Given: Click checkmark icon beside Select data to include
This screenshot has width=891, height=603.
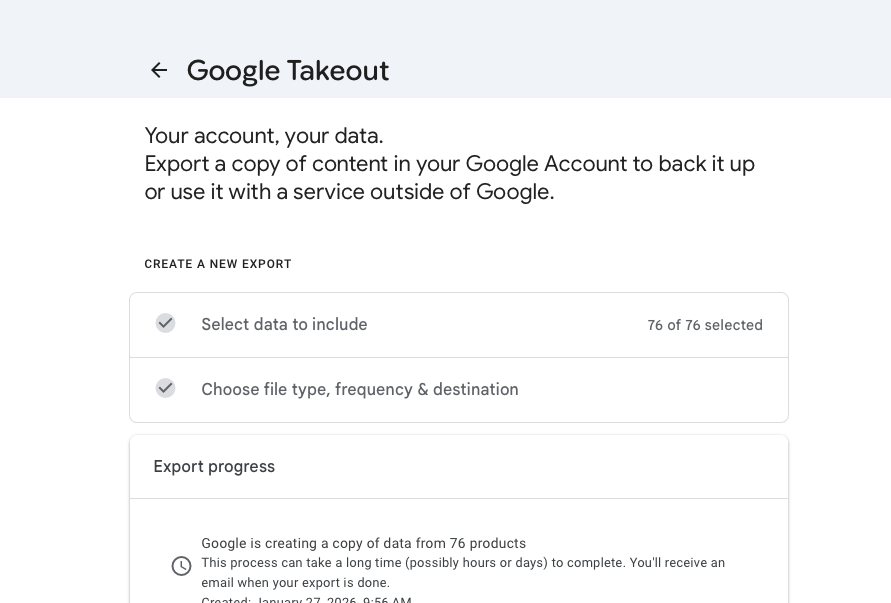Looking at the screenshot, I should point(166,323).
